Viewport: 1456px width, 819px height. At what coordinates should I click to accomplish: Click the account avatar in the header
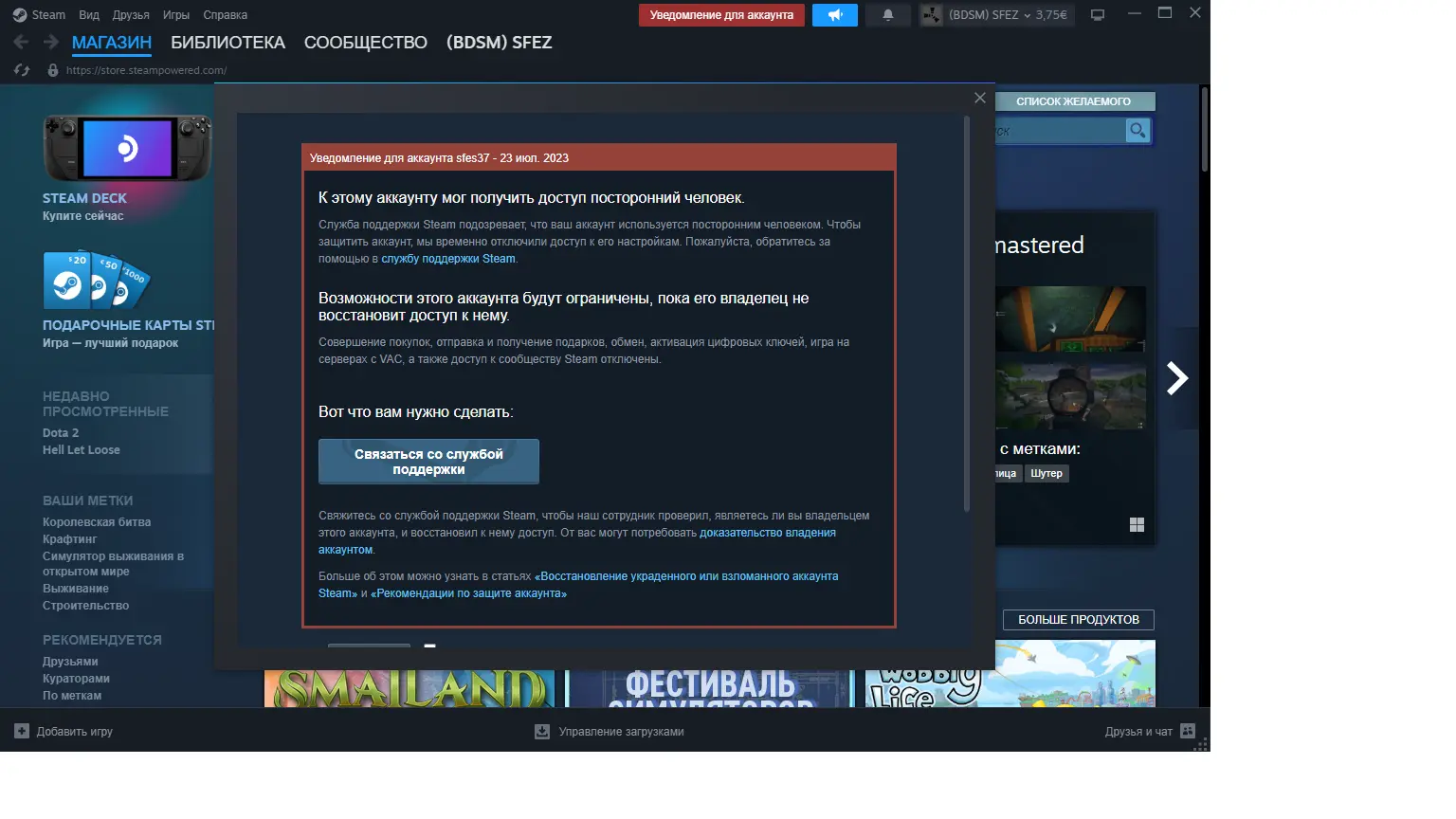932,15
